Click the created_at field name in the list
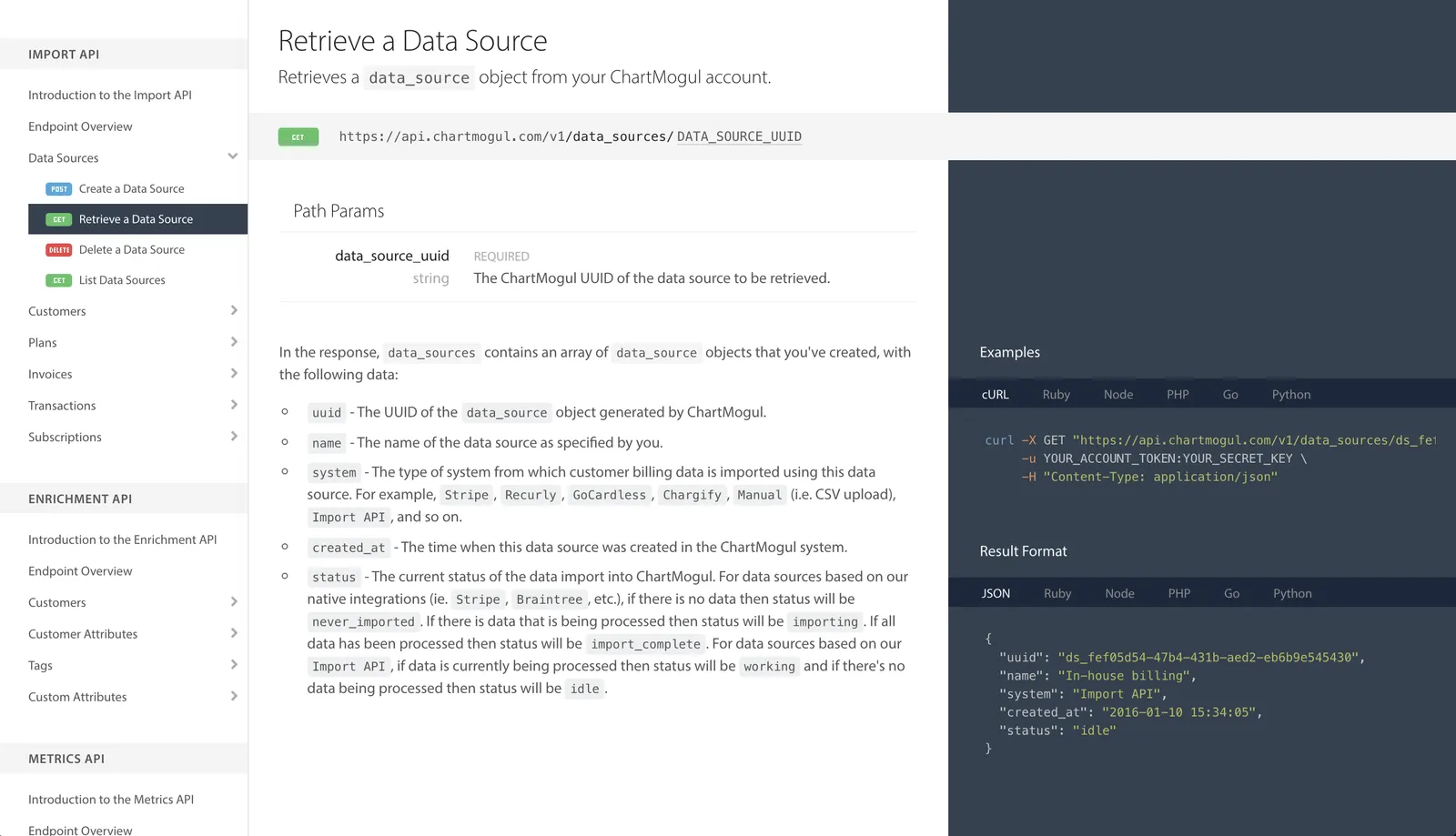Viewport: 1456px width, 836px height. coord(349,548)
